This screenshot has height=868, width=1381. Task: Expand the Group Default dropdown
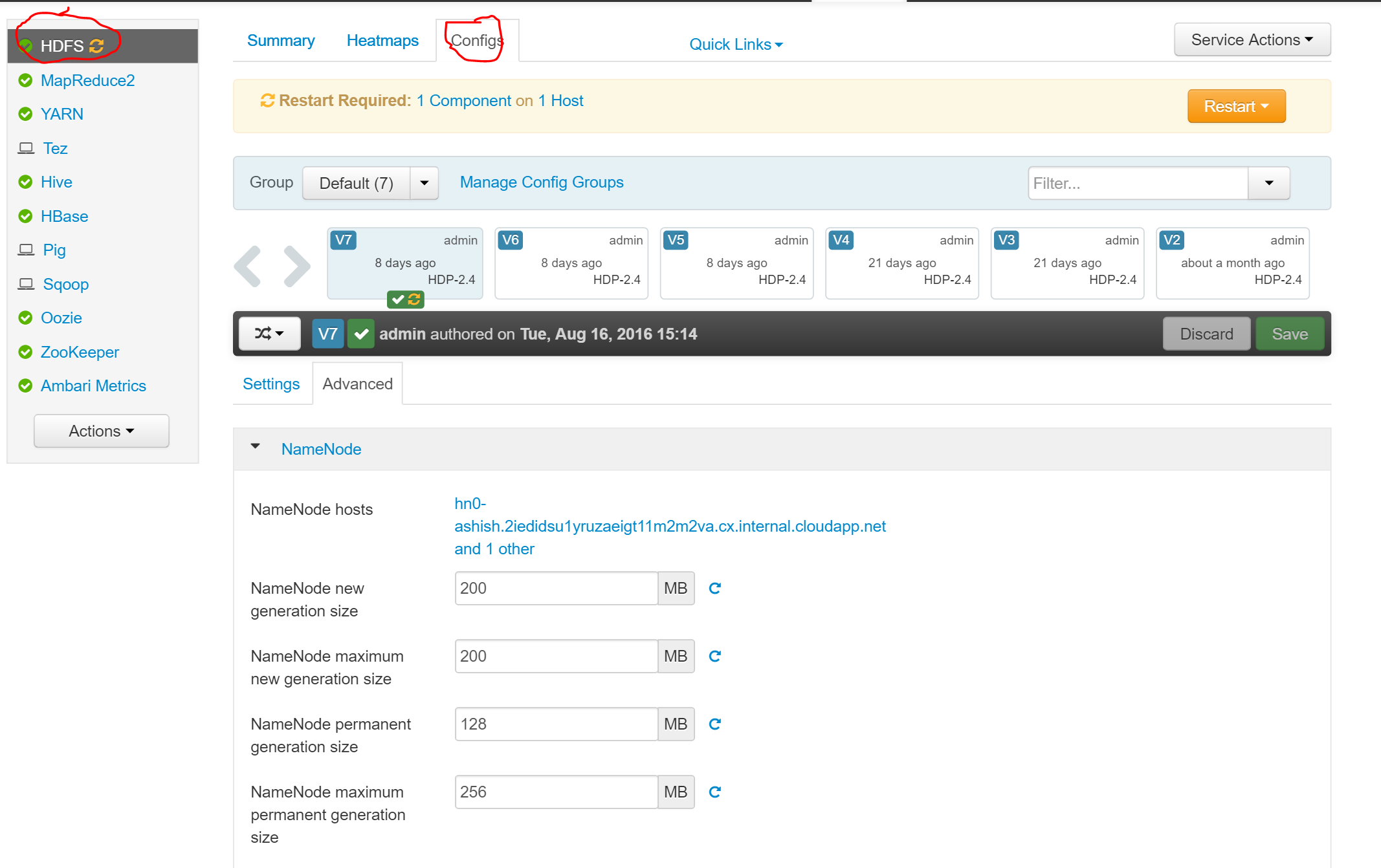click(x=425, y=182)
